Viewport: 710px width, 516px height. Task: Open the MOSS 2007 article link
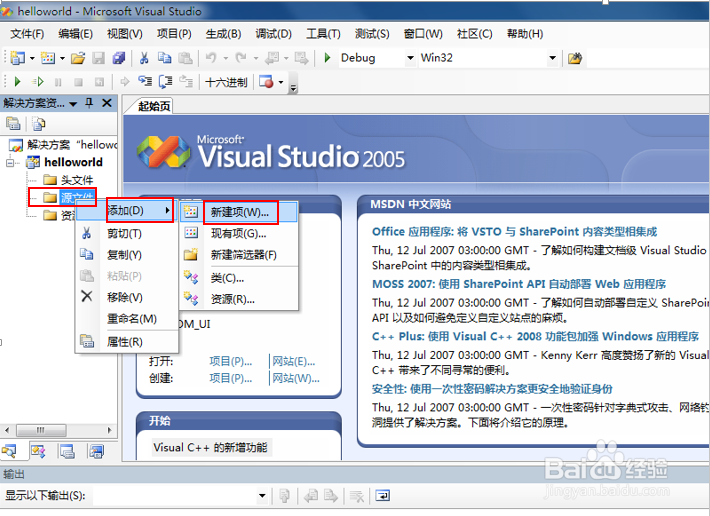(518, 284)
